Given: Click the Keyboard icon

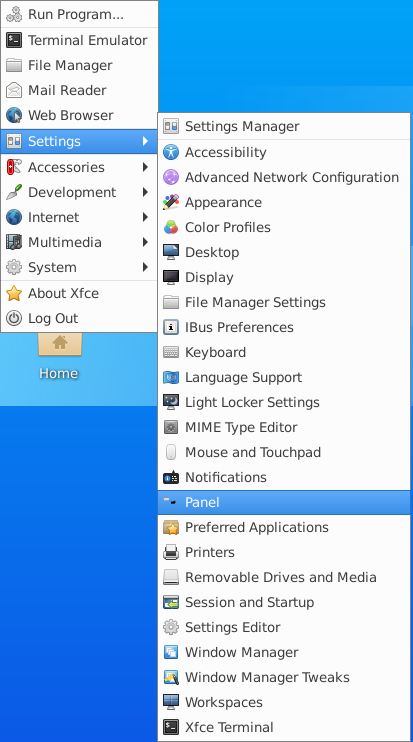Looking at the screenshot, I should 171,353.
